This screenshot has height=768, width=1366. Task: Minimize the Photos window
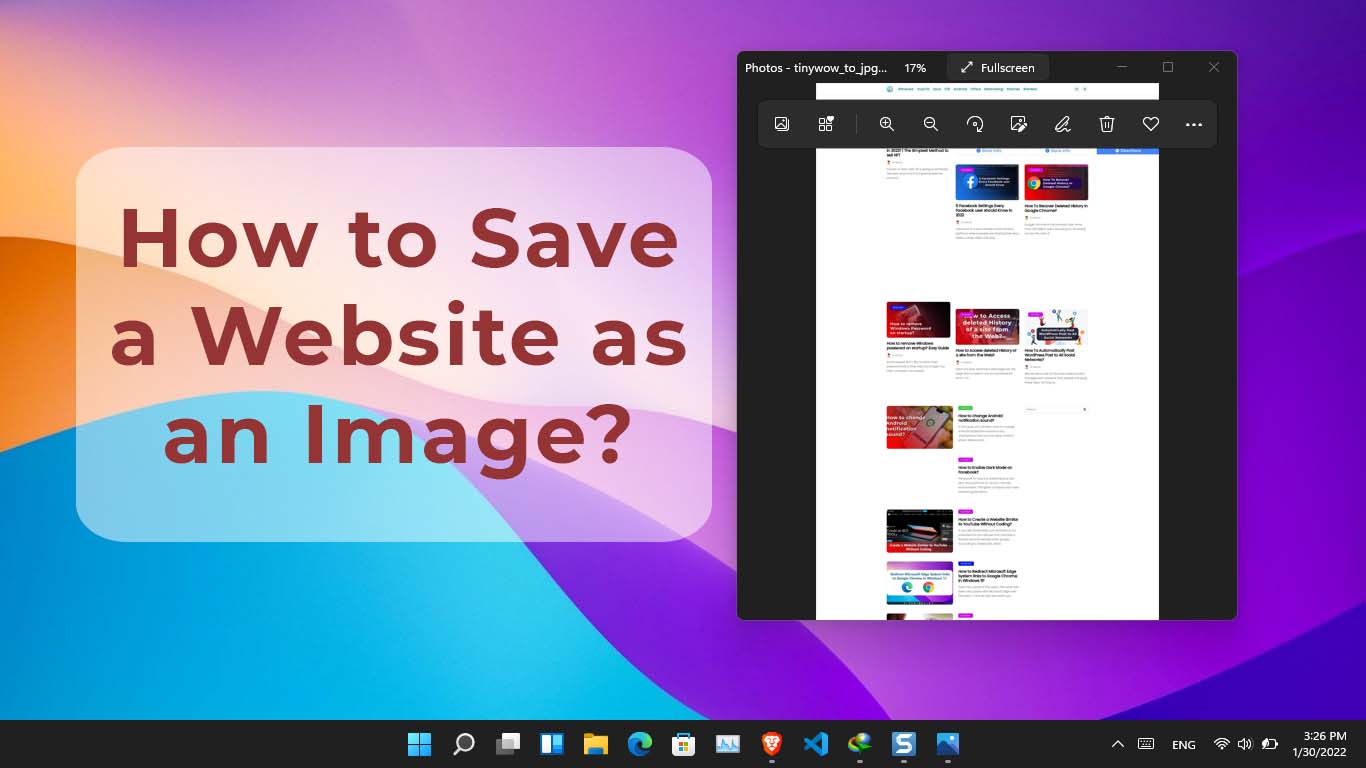1122,67
